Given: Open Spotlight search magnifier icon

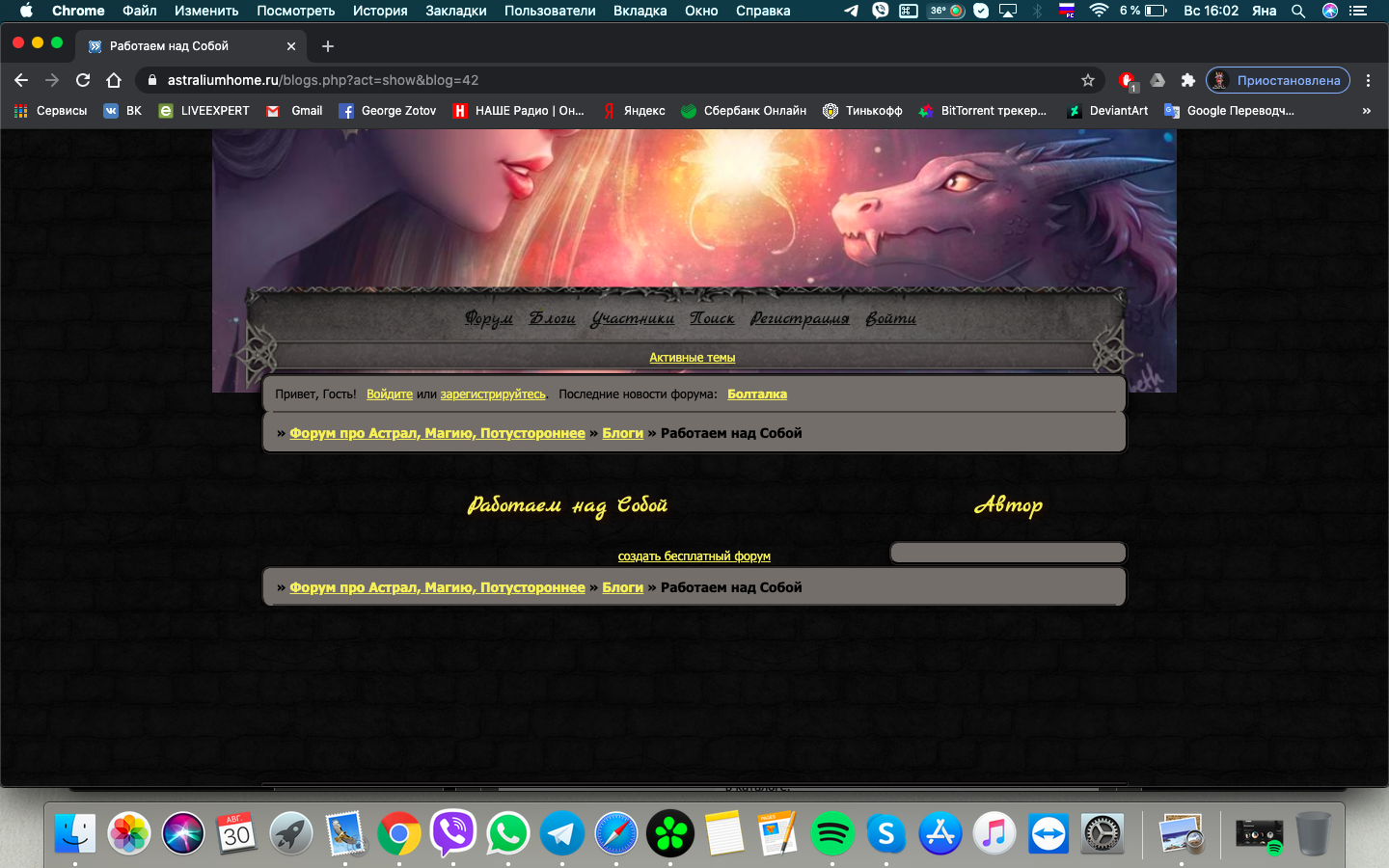Looking at the screenshot, I should pyautogui.click(x=1298, y=11).
